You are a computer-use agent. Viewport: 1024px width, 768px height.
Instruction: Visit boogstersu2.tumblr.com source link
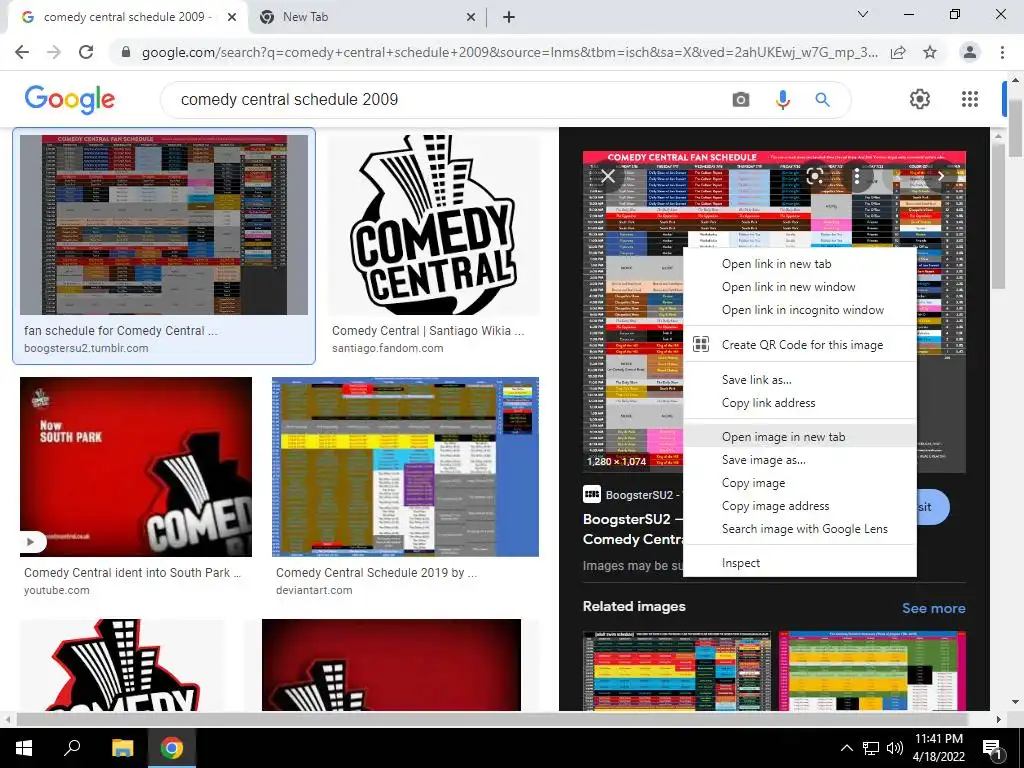click(86, 348)
